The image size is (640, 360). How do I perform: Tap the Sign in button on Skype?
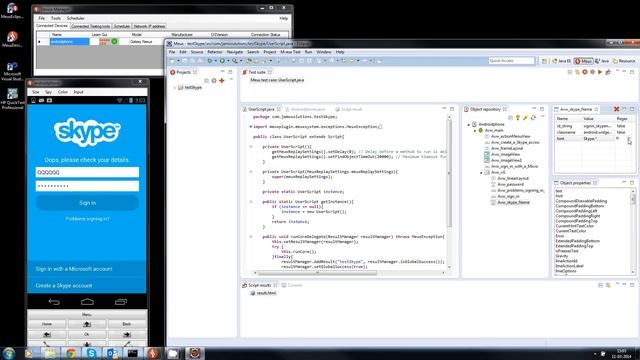click(87, 203)
